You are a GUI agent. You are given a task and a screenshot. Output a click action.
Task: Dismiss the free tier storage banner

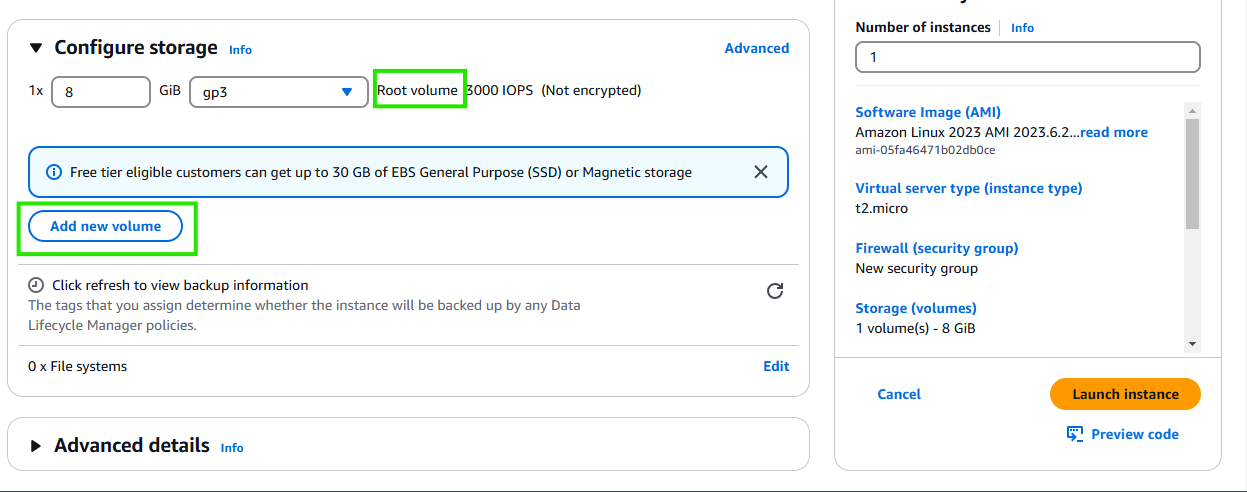pyautogui.click(x=760, y=172)
